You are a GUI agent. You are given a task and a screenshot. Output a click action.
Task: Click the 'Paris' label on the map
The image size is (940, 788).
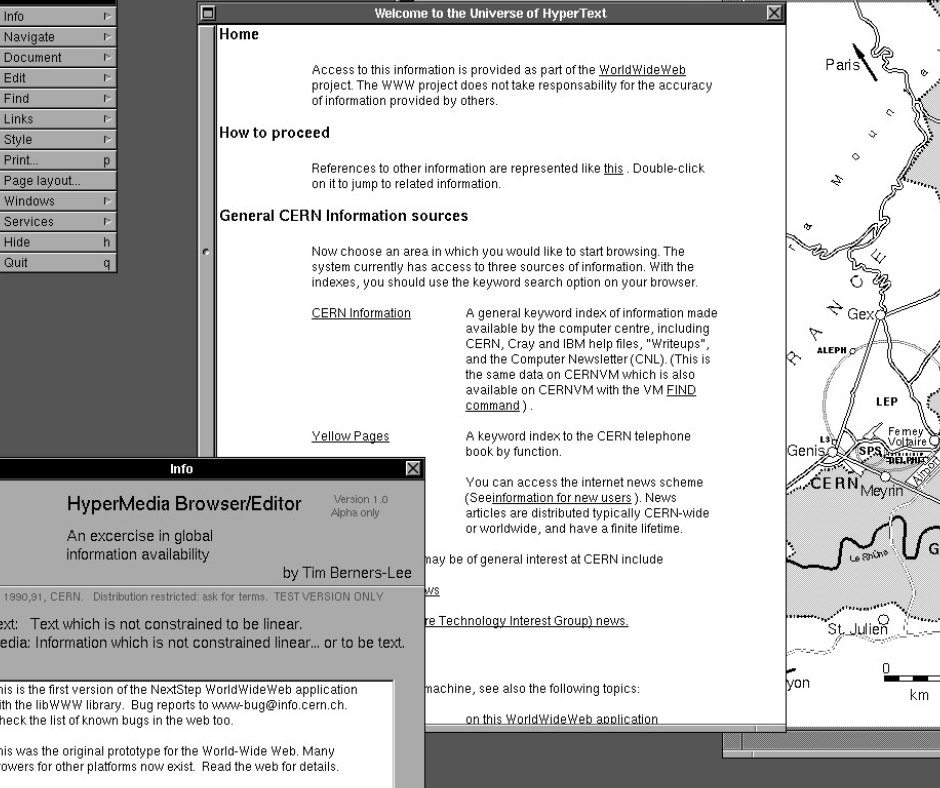842,65
